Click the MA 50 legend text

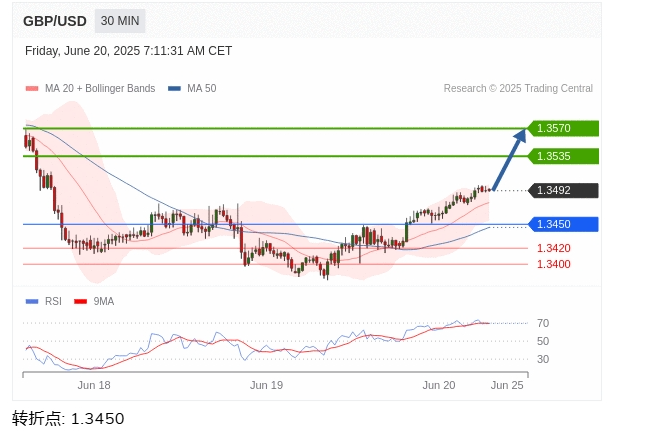[202, 89]
